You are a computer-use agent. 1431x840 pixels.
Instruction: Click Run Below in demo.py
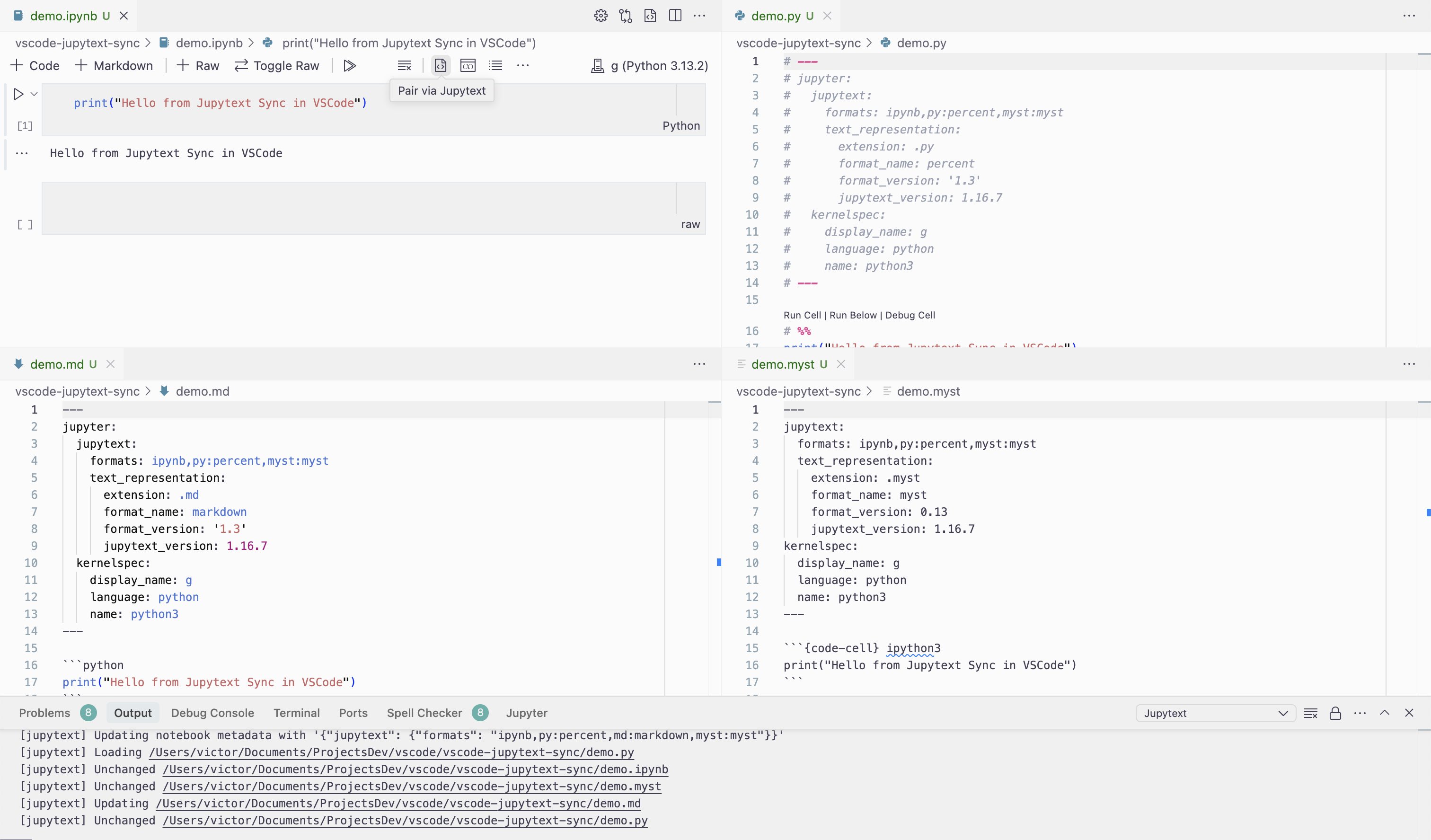click(x=853, y=315)
